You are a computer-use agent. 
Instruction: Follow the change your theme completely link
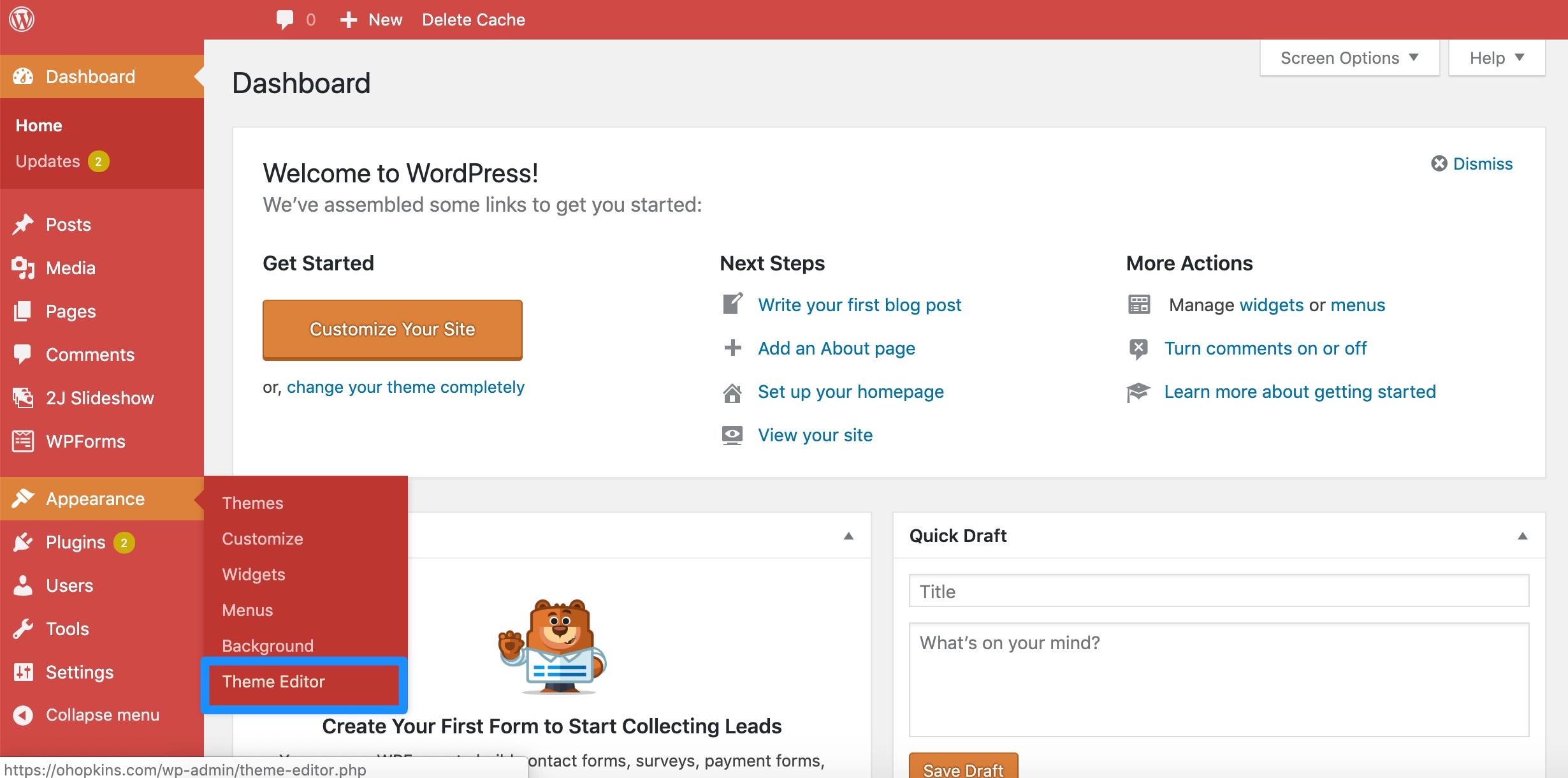click(x=405, y=387)
